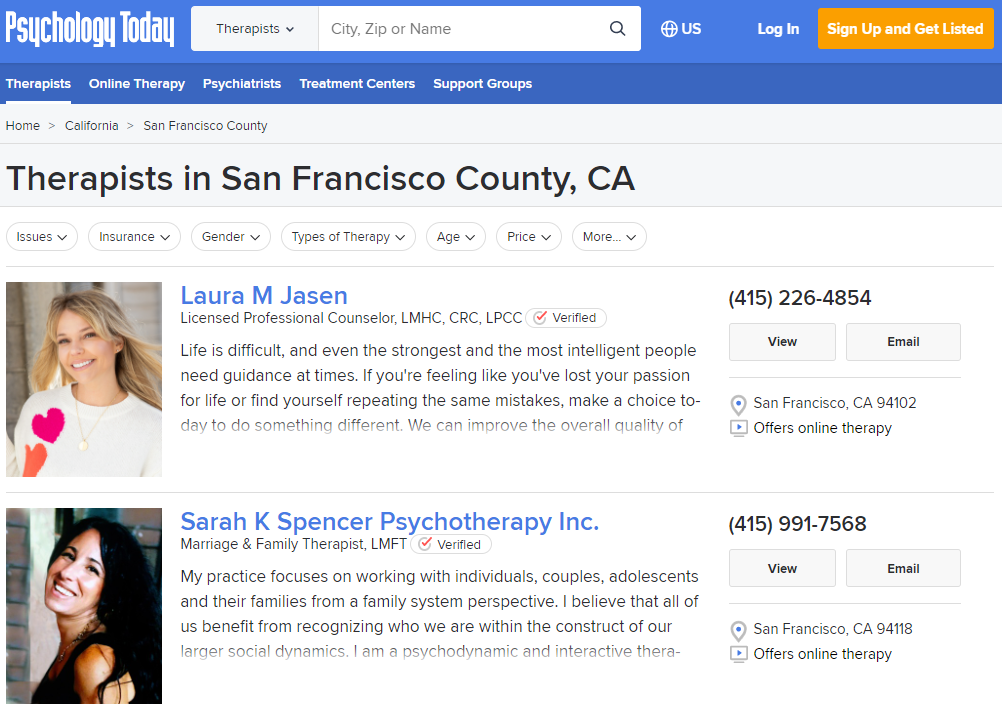This screenshot has width=1002, height=715.
Task: Open the Laura M Jasen name link
Action: (264, 296)
